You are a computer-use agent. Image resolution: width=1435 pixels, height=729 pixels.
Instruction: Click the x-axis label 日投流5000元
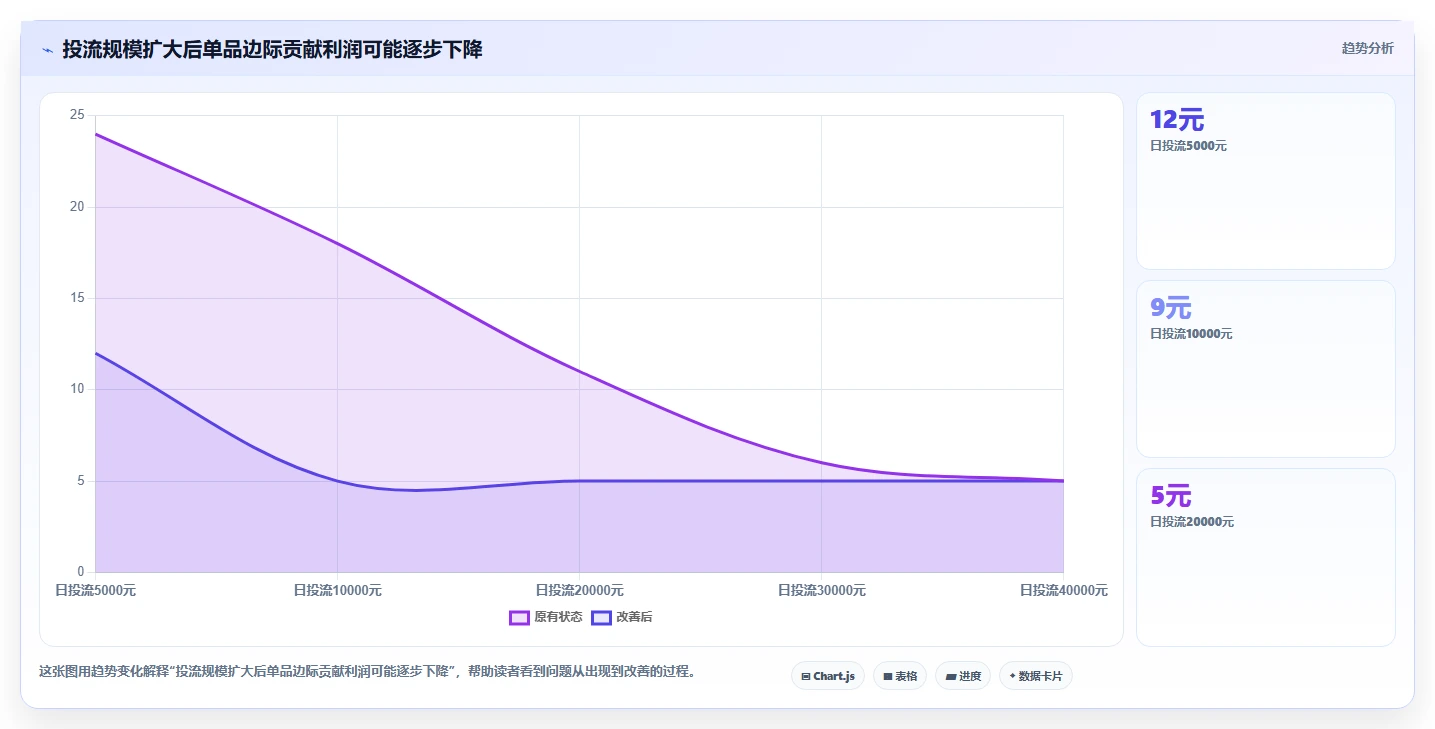point(96,590)
